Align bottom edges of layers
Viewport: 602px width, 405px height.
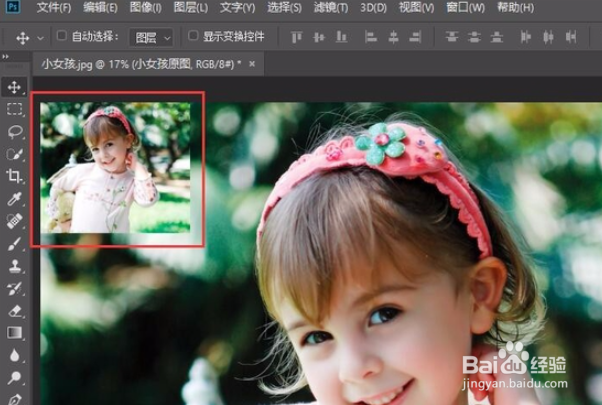click(341, 37)
